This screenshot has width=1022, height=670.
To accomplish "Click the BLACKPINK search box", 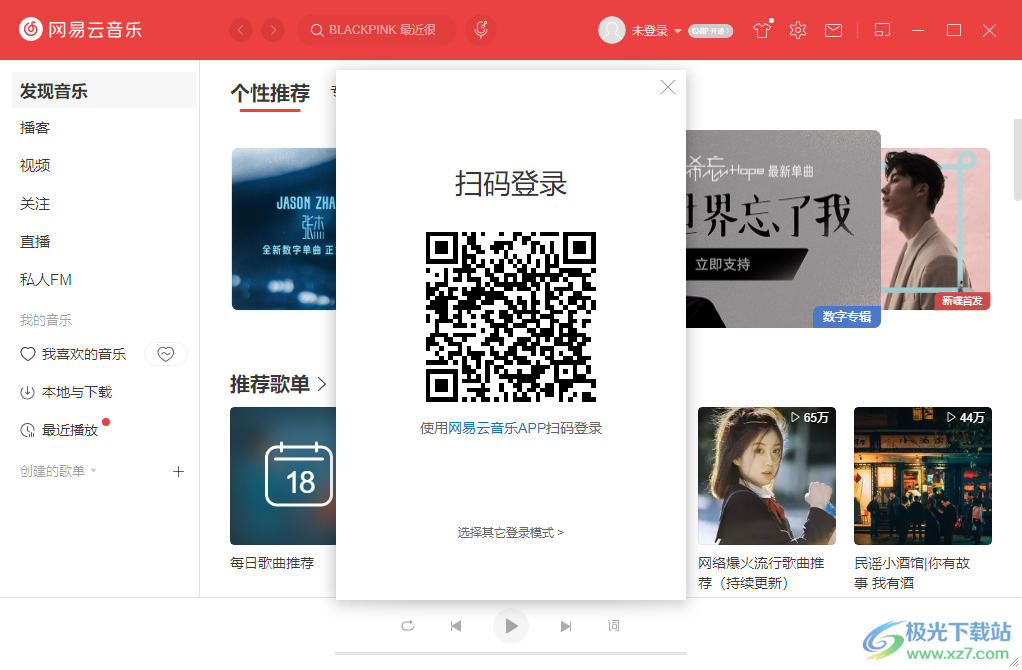I will point(377,30).
